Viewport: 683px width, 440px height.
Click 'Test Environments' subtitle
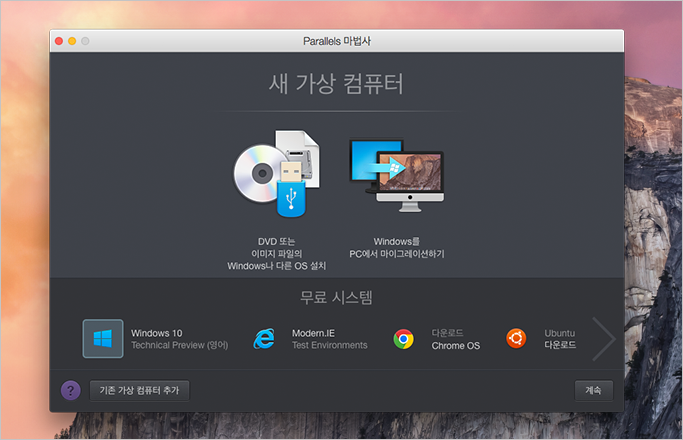(330, 345)
